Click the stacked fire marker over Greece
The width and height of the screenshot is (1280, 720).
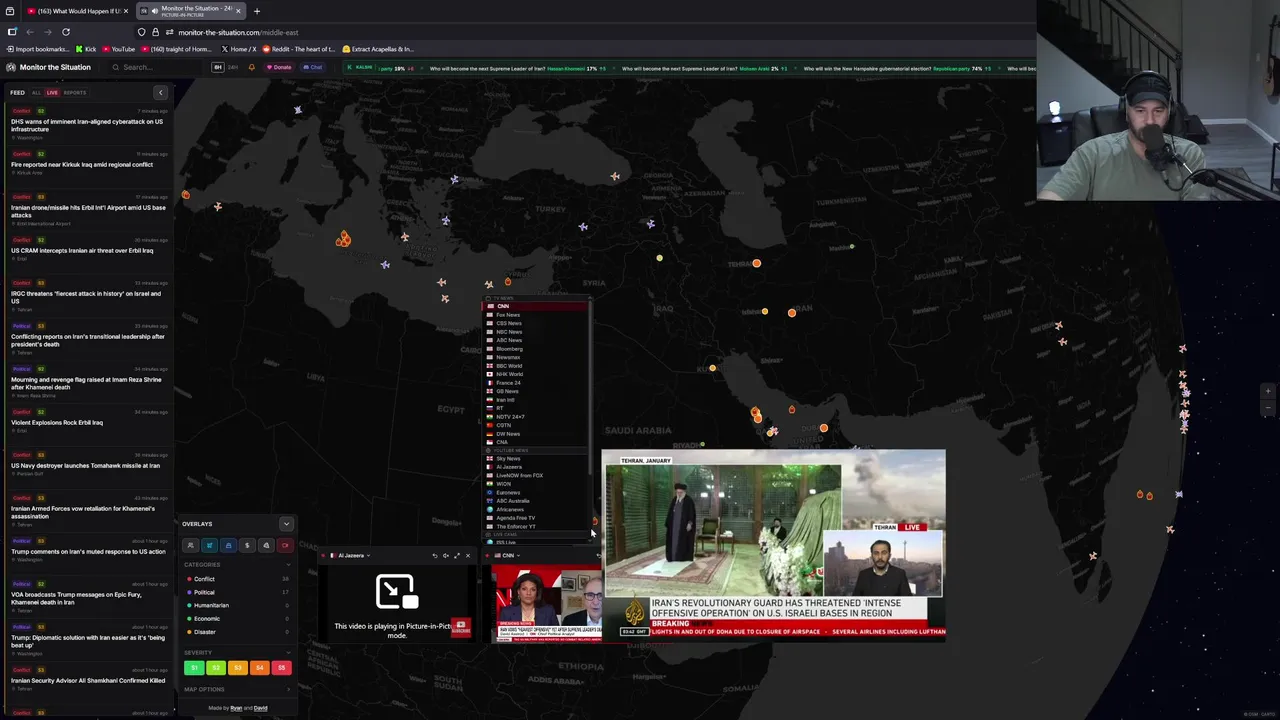pyautogui.click(x=343, y=239)
